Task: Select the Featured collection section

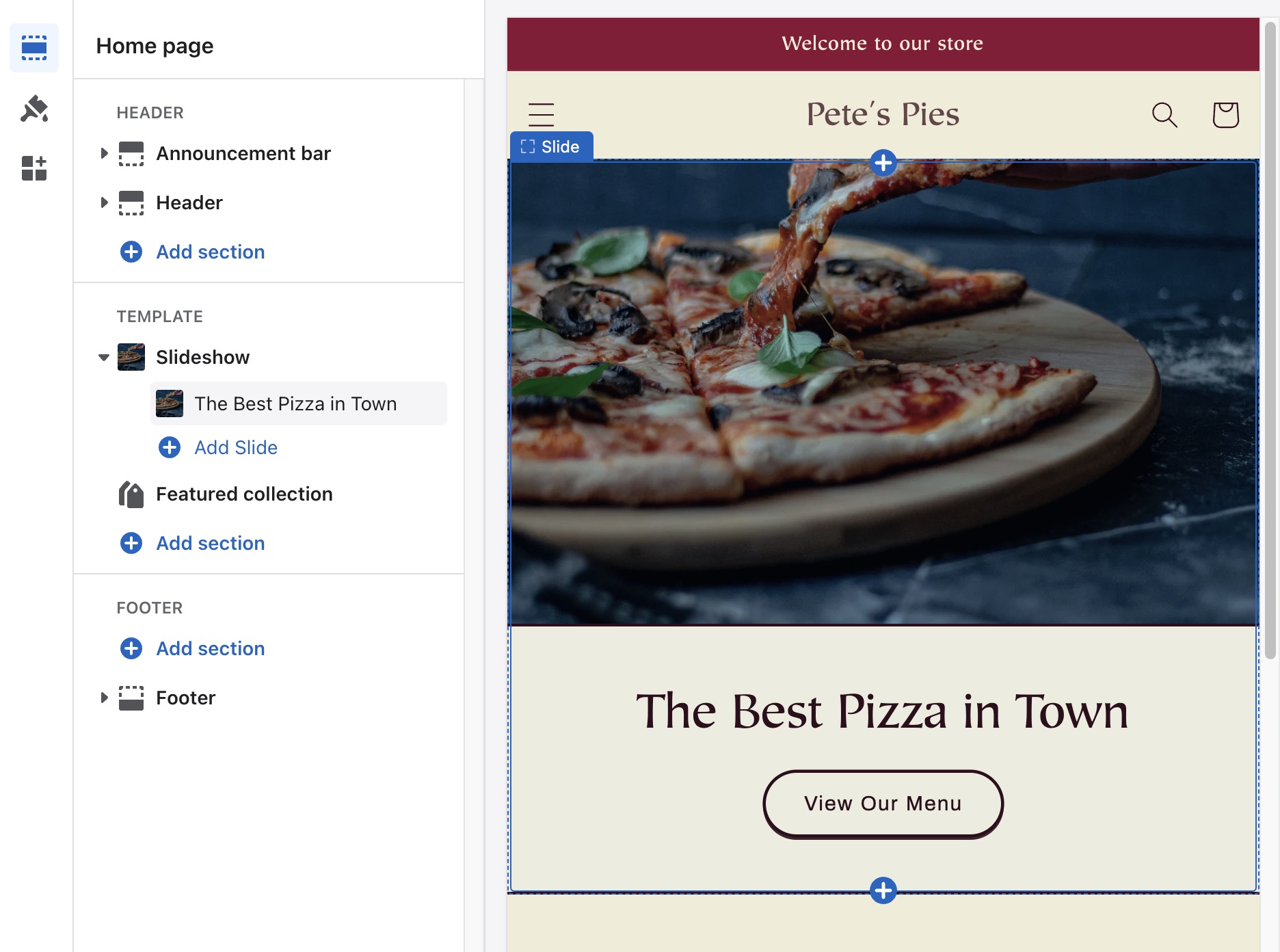Action: point(244,494)
